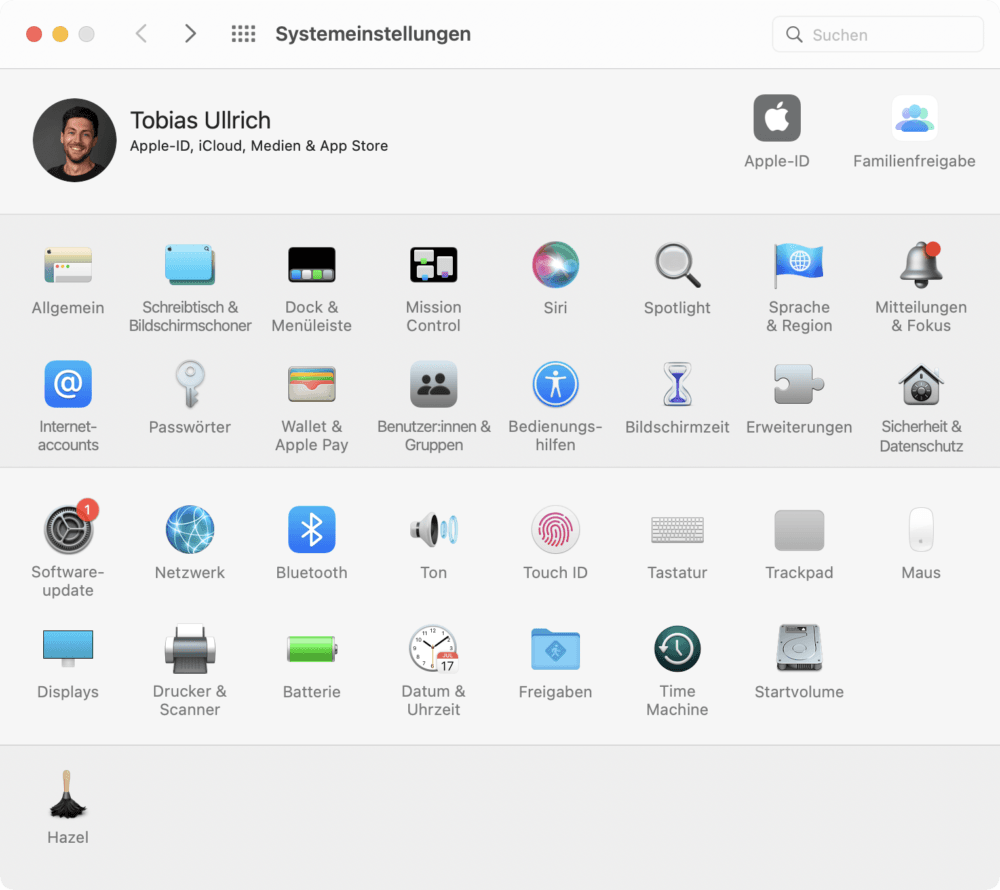Show all preferences grid button
This screenshot has height=890, width=1000.
tap(243, 34)
